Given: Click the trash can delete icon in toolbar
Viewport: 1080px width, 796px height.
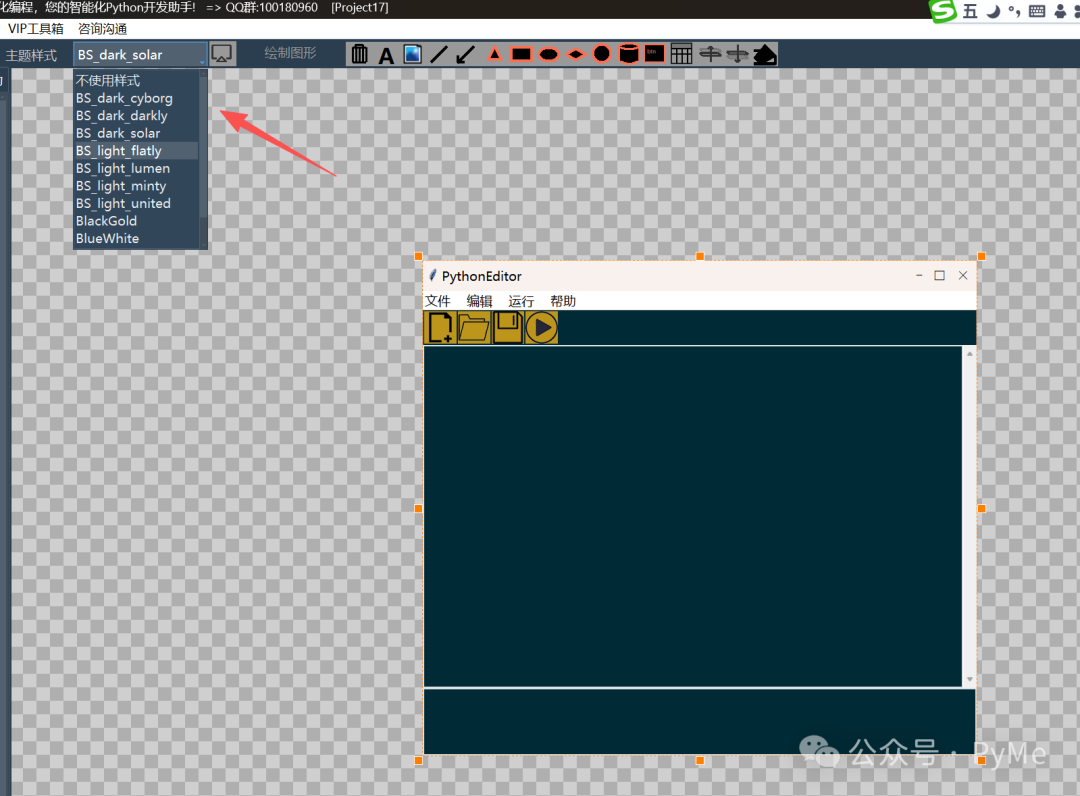Looking at the screenshot, I should [x=360, y=54].
